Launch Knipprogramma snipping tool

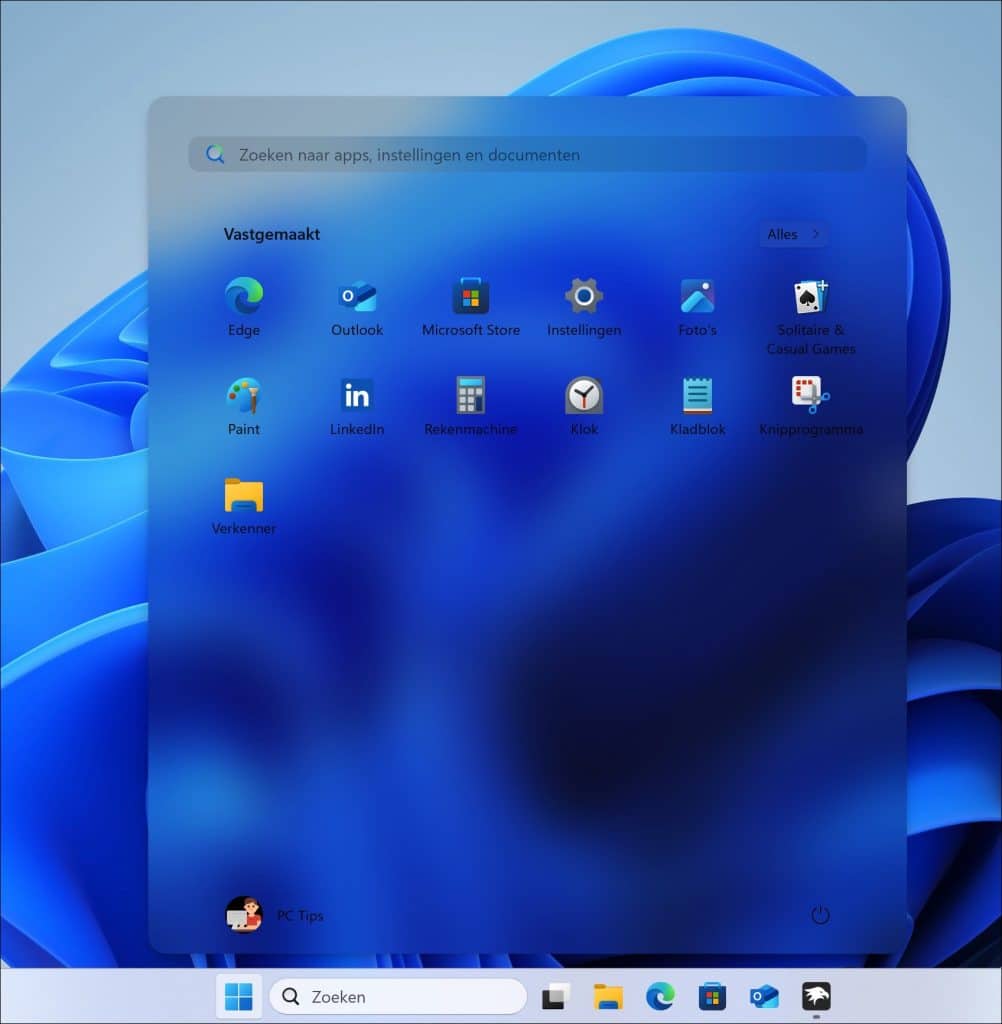(x=810, y=397)
